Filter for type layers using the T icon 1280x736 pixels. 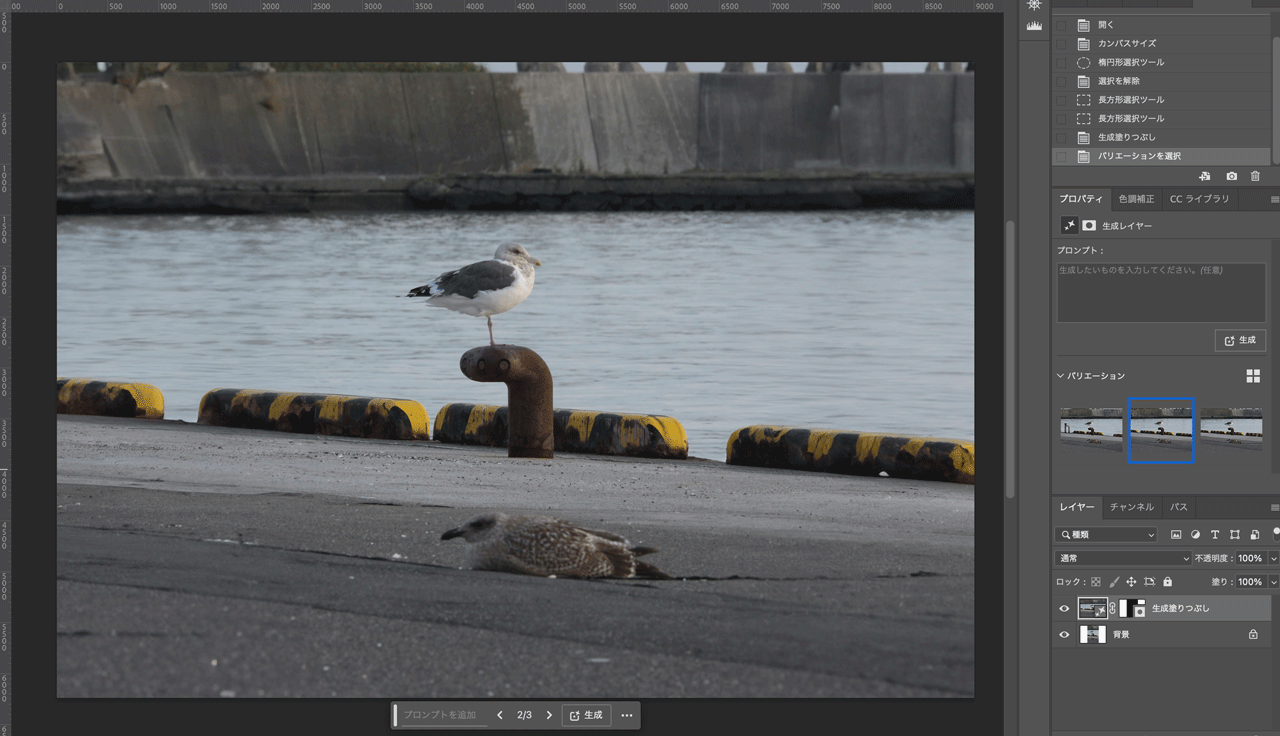coord(1214,534)
